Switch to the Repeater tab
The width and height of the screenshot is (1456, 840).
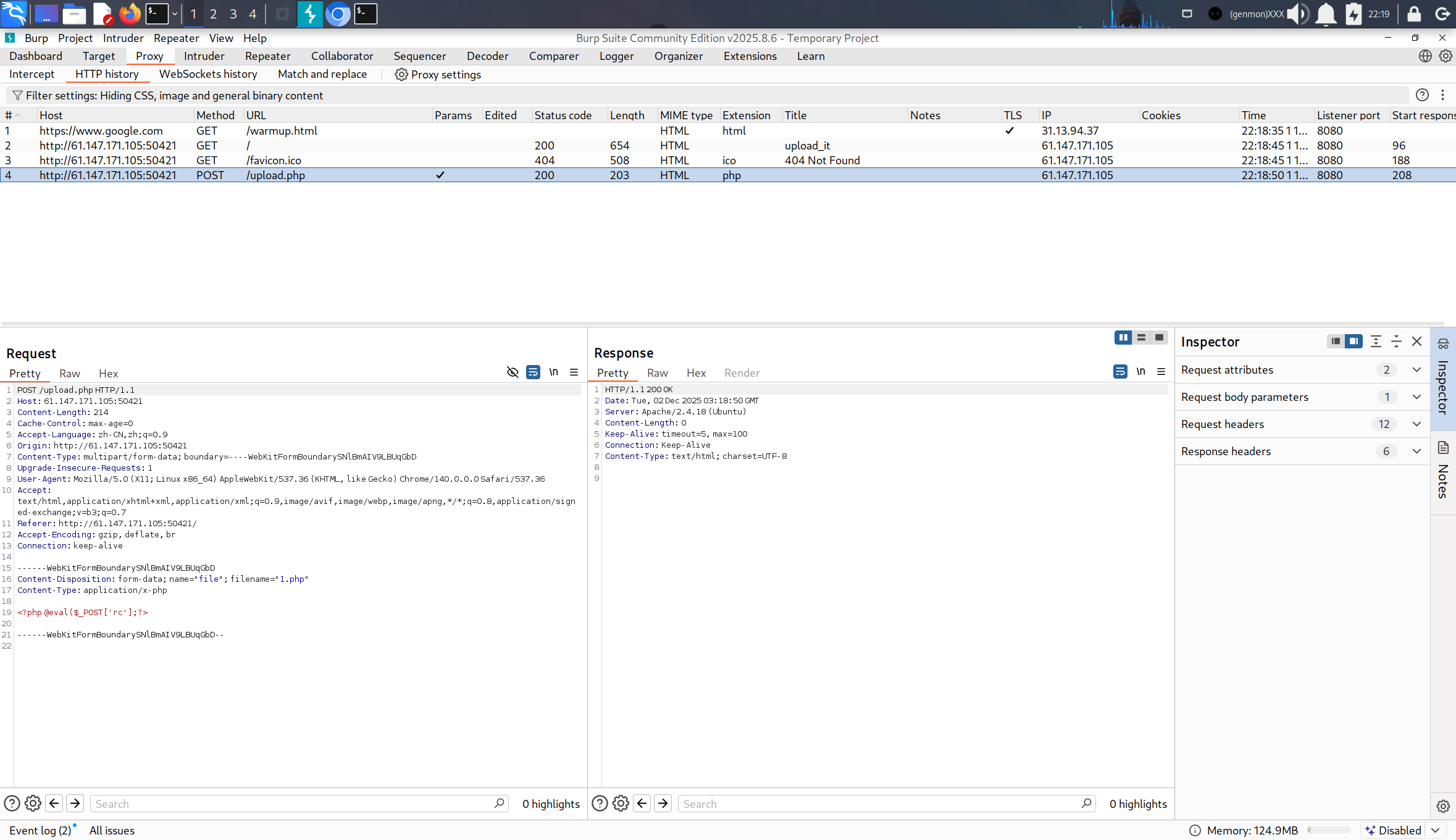click(x=267, y=56)
